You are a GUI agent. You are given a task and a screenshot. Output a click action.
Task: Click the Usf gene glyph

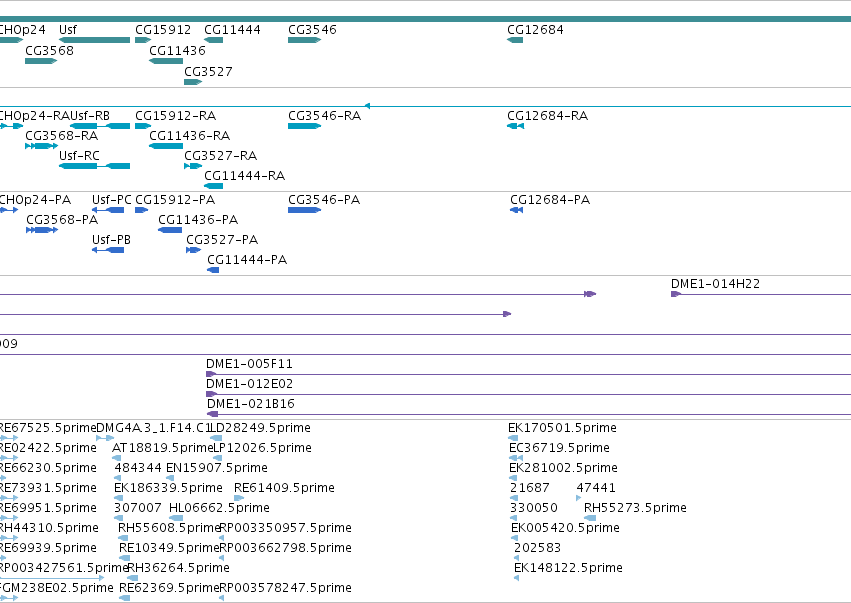click(x=94, y=40)
